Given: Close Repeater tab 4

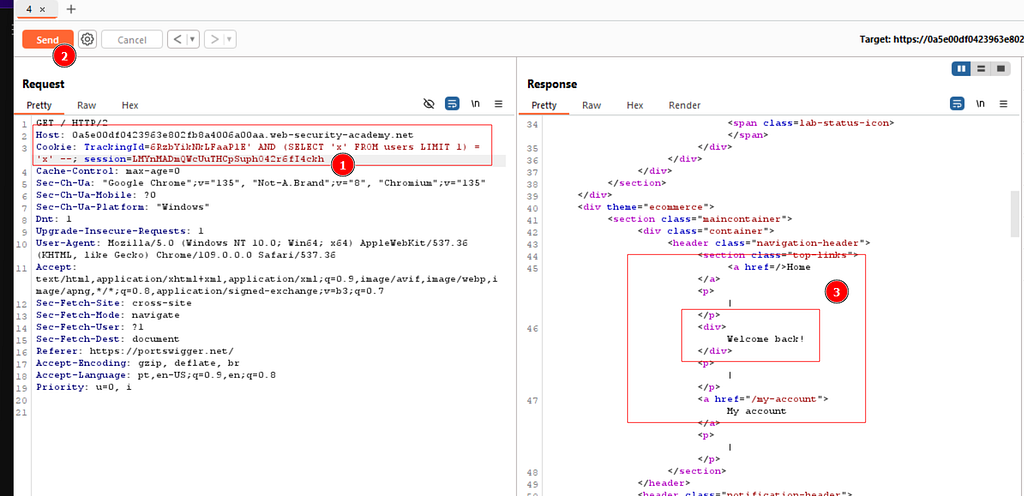Looking at the screenshot, I should click(x=42, y=9).
